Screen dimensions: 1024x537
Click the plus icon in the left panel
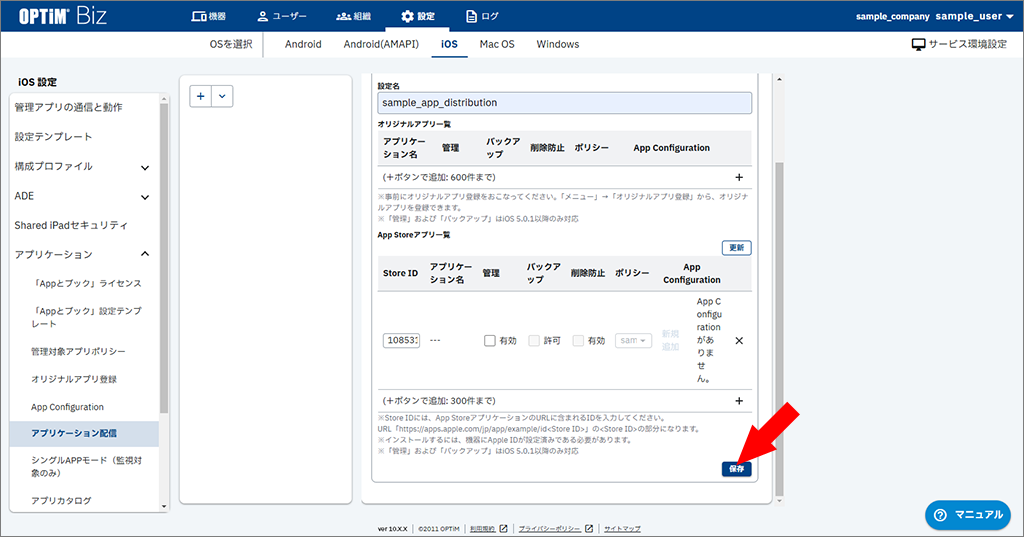coord(201,96)
